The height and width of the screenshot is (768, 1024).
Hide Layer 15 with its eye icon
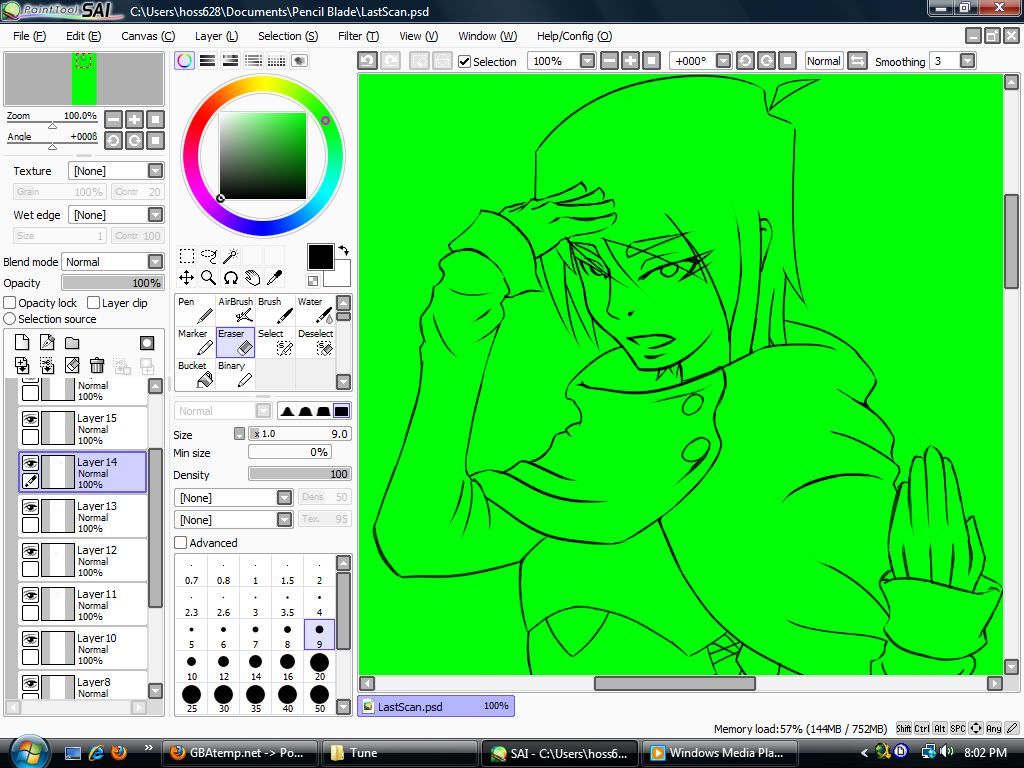(x=30, y=420)
